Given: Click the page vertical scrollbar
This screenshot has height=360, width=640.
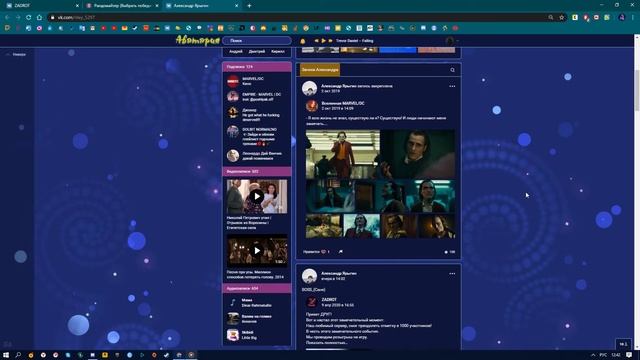Looking at the screenshot, I should coord(637,90).
